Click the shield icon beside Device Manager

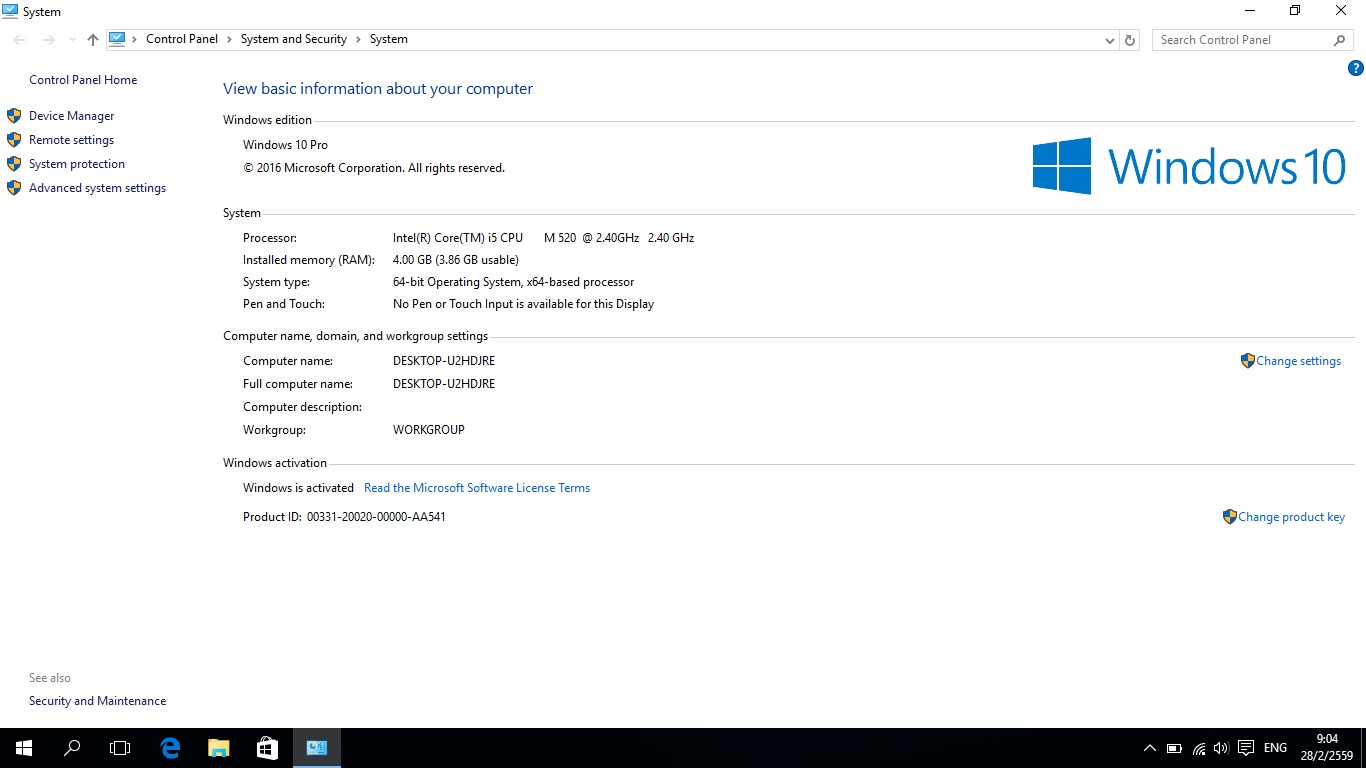tap(14, 116)
